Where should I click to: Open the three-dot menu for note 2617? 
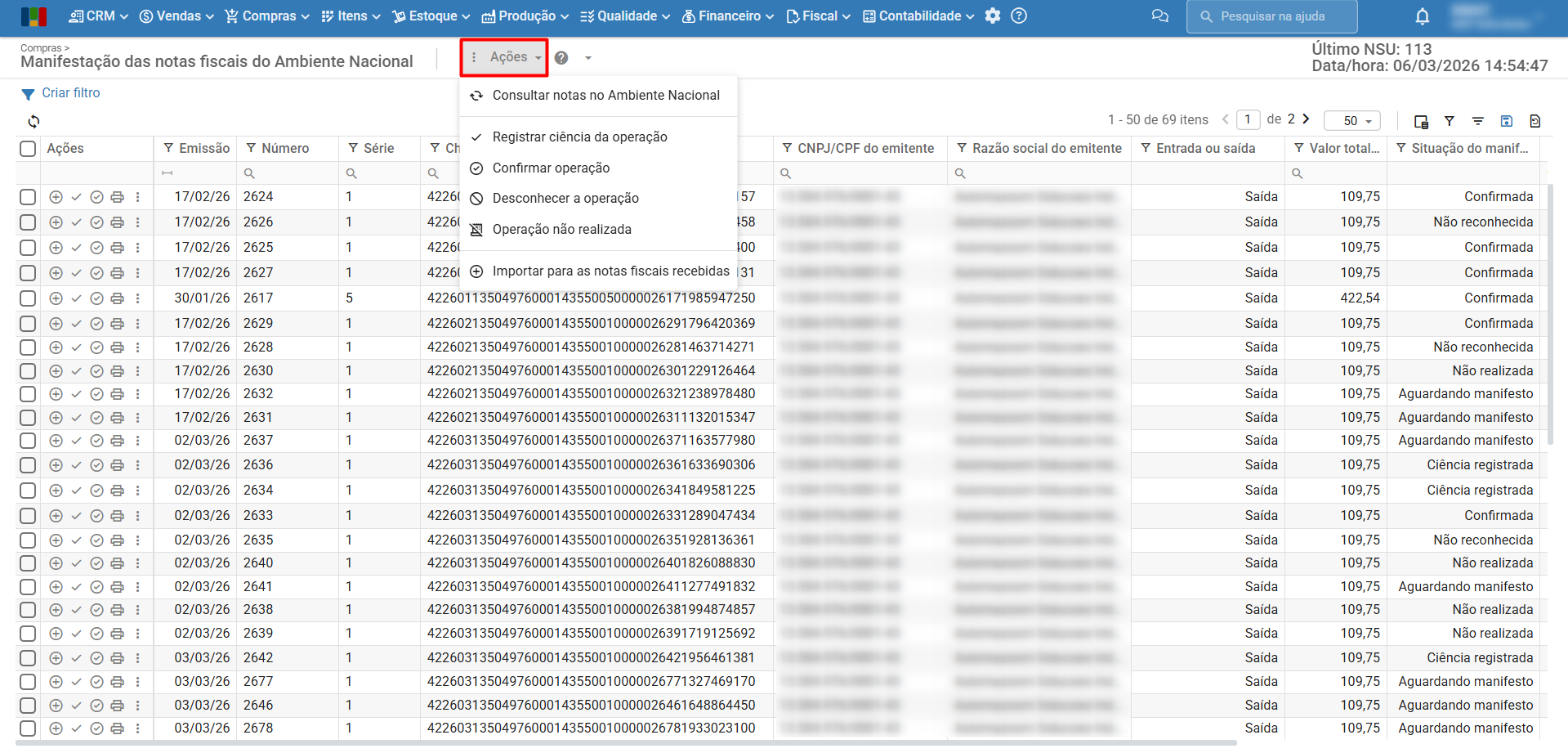137,298
